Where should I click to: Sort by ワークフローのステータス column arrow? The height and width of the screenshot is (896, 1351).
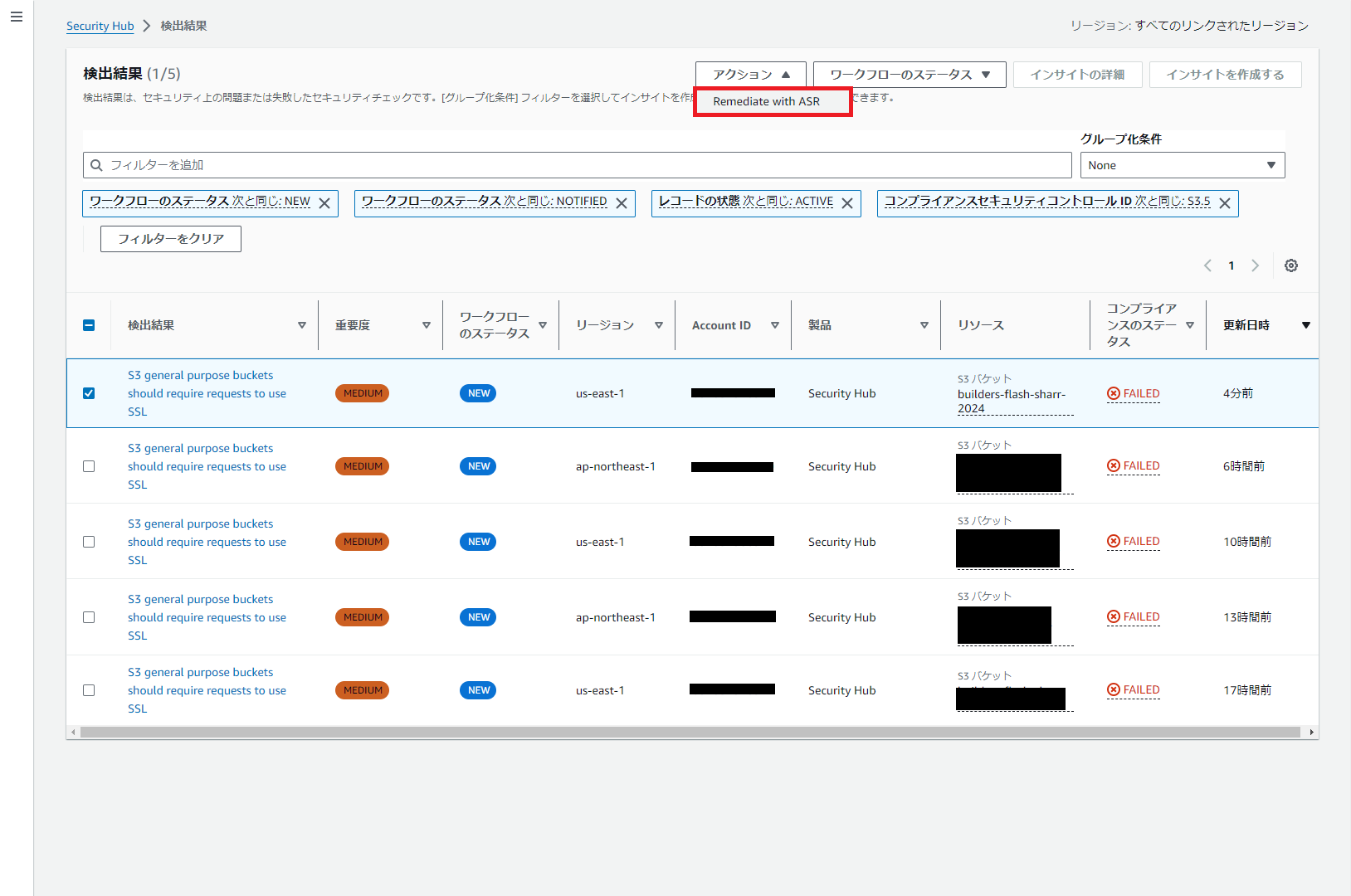[543, 325]
